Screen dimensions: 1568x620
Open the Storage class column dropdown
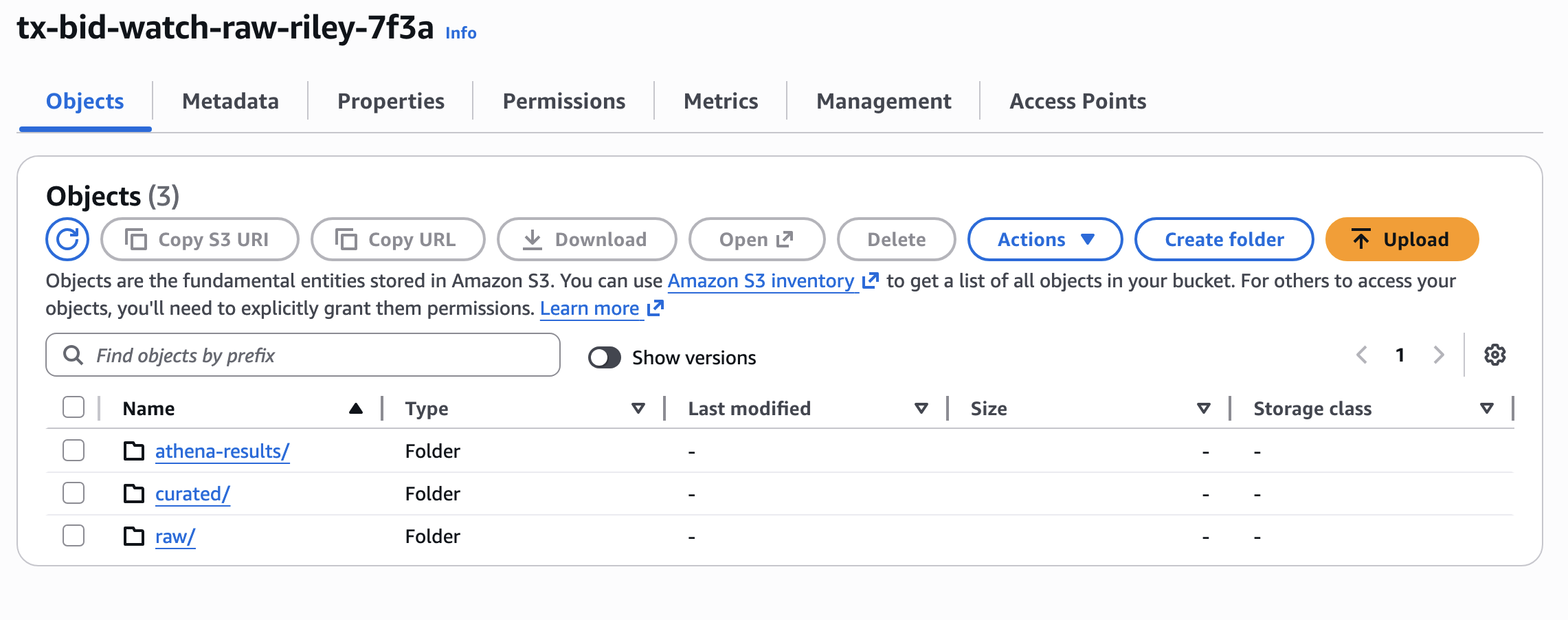point(1487,408)
